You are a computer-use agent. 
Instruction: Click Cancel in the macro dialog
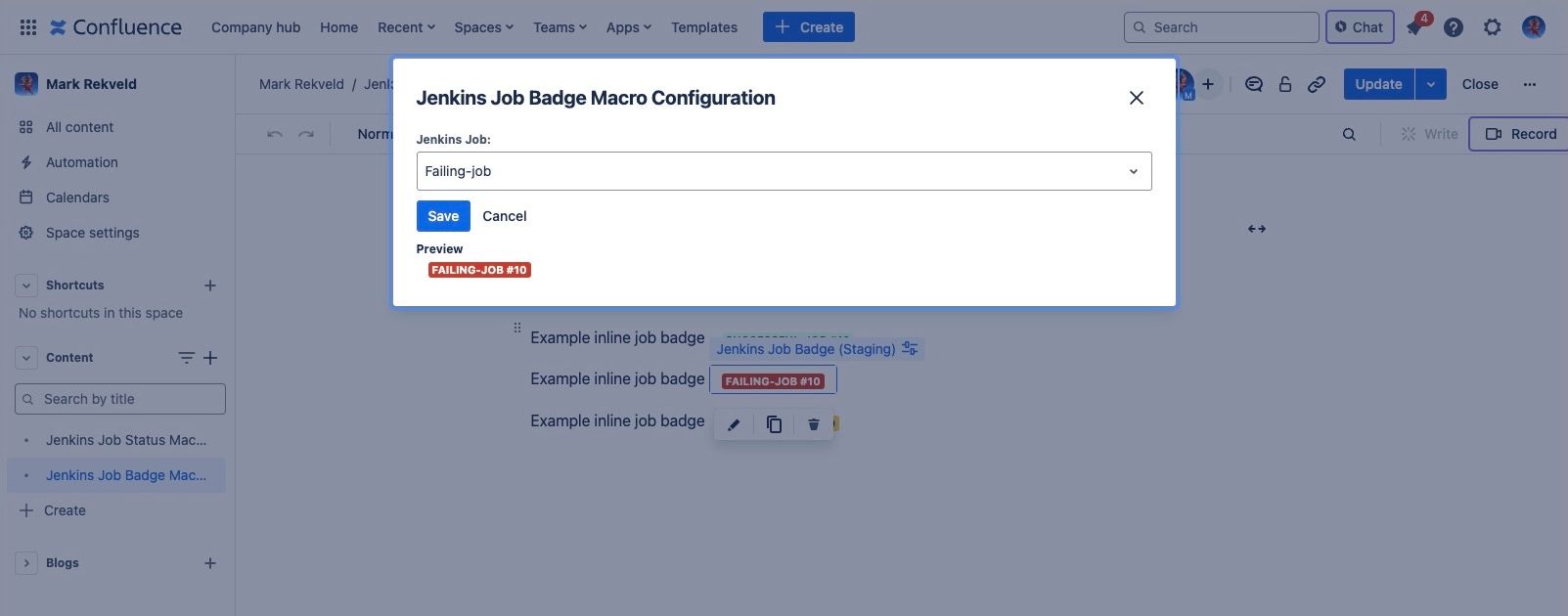505,216
